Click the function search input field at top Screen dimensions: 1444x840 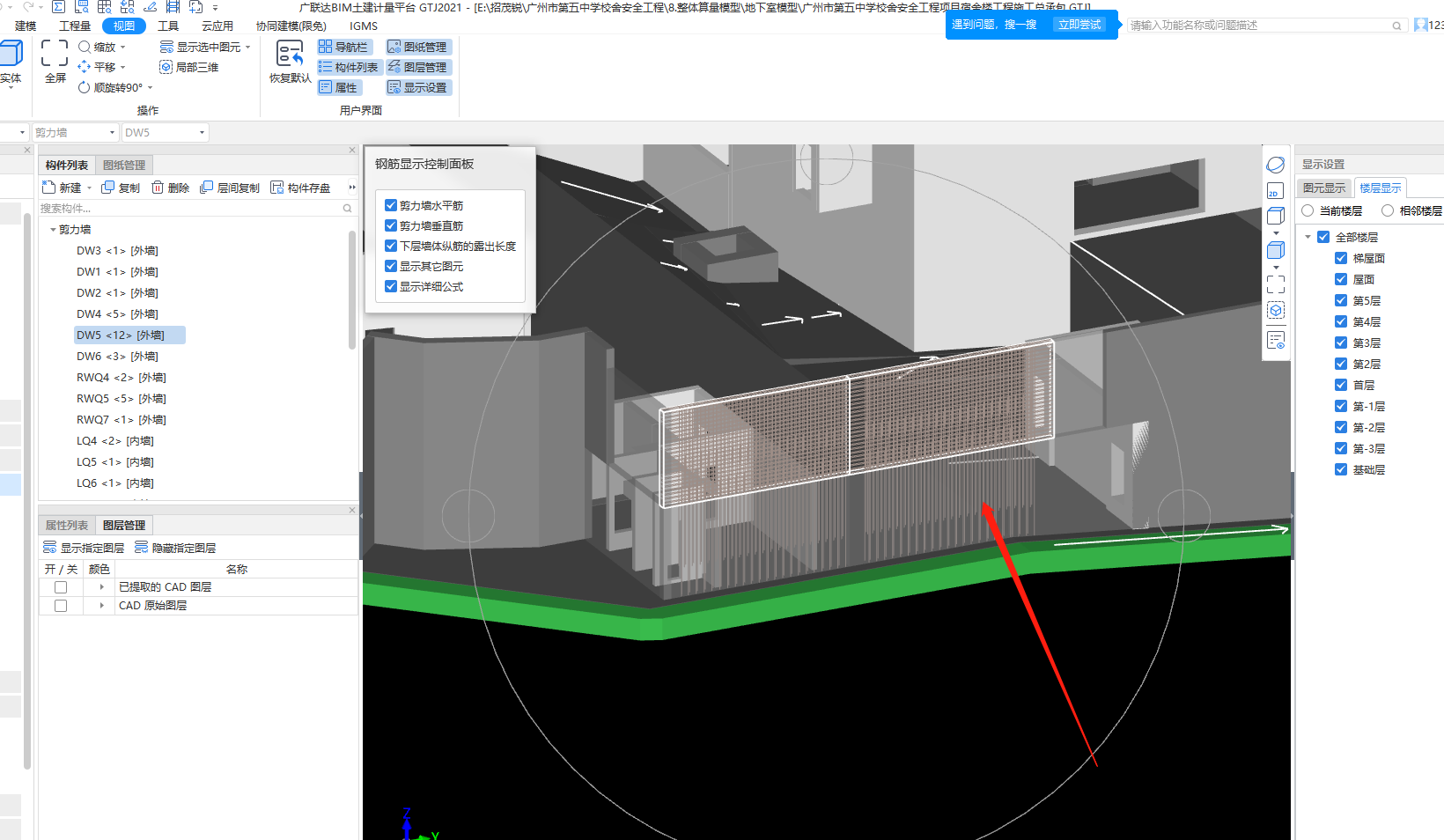pyautogui.click(x=1265, y=26)
